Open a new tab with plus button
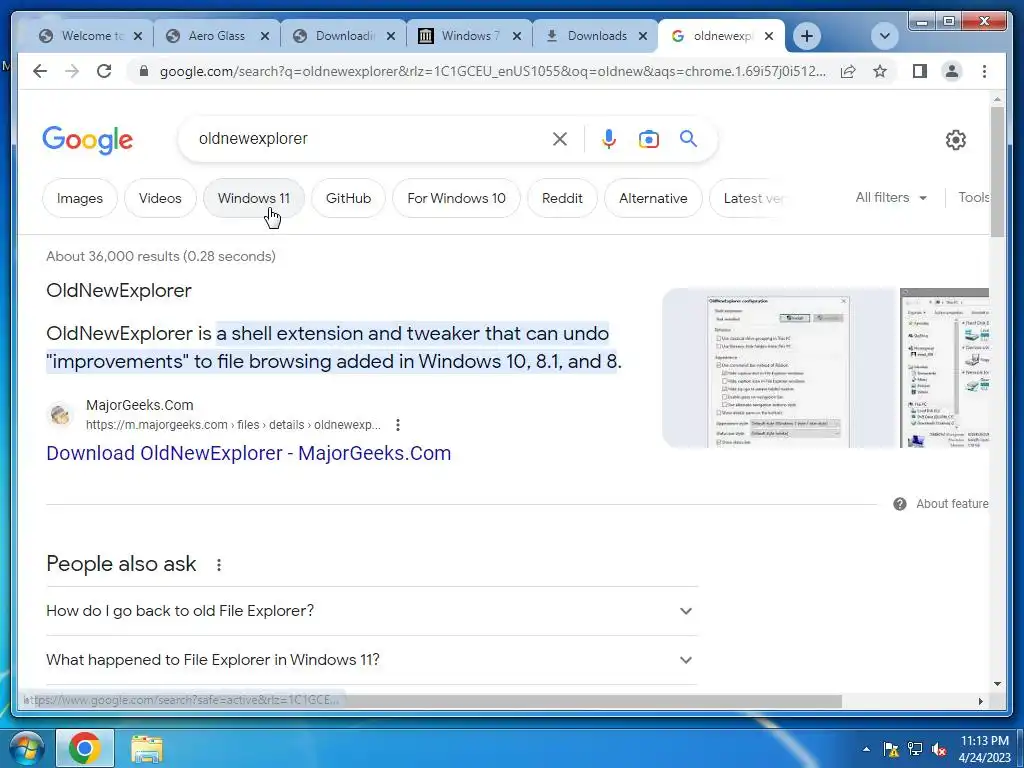 click(807, 36)
